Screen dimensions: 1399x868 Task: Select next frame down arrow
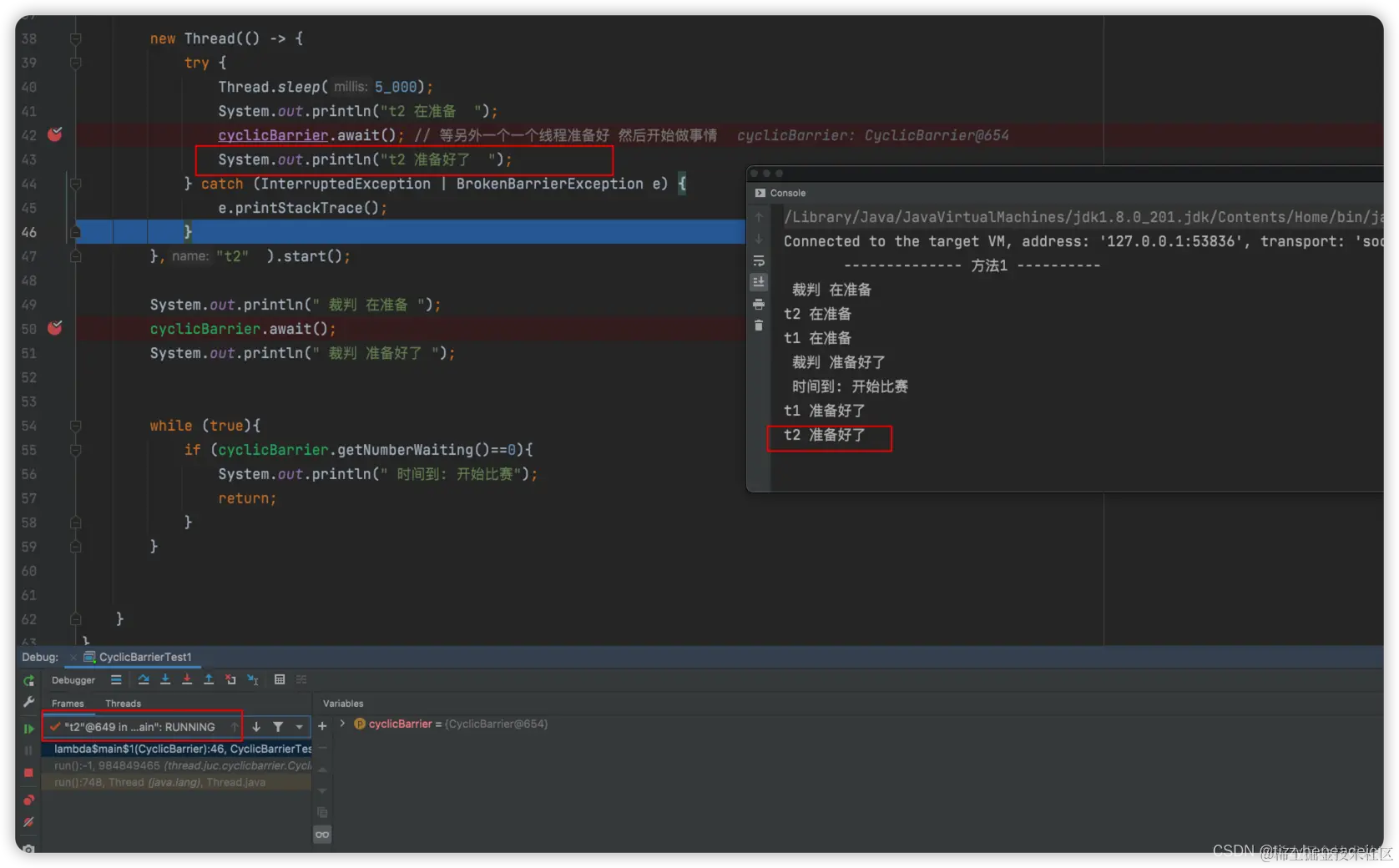point(256,727)
